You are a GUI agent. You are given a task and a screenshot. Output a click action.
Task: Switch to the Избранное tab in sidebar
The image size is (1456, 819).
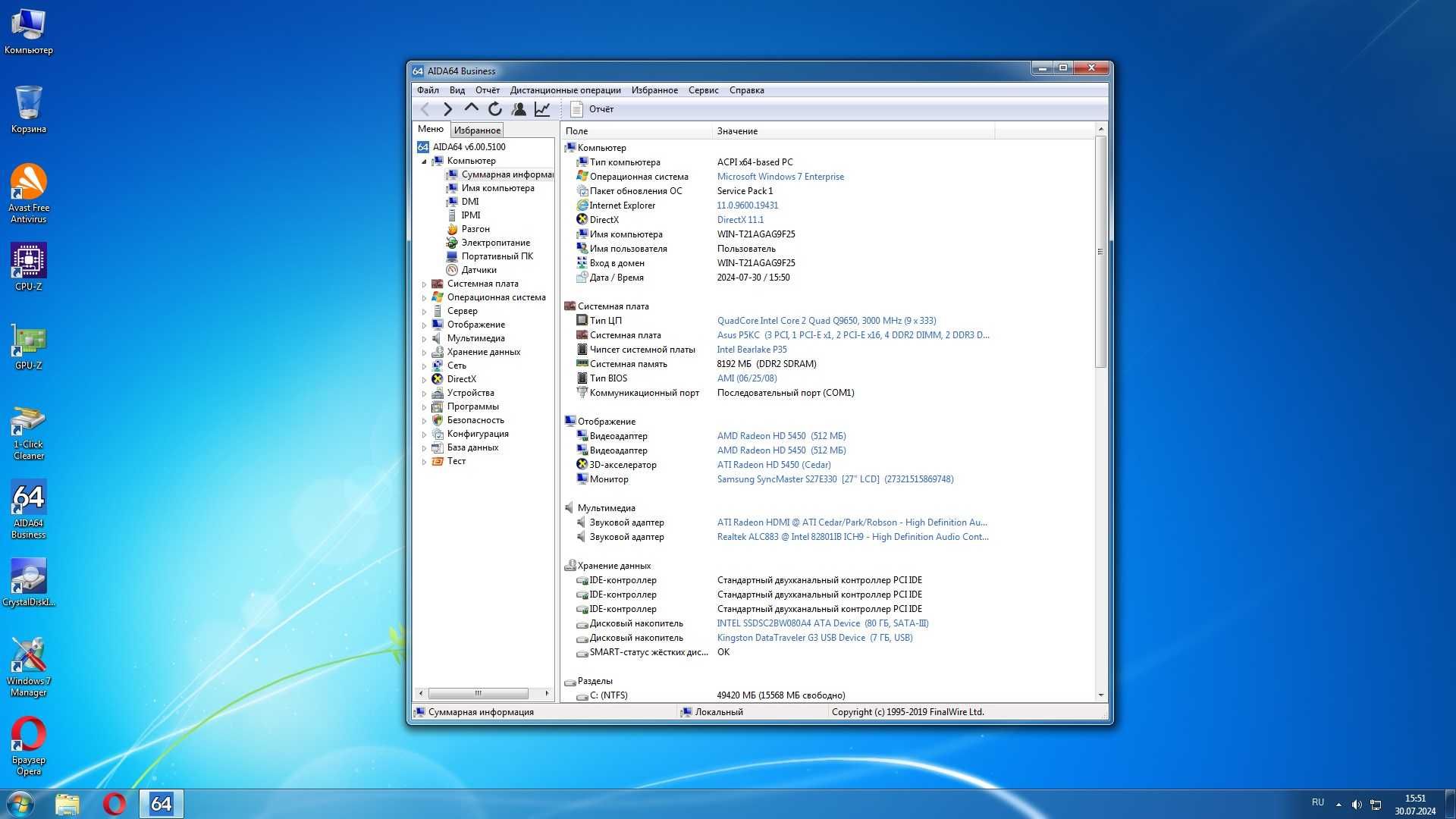point(477,130)
